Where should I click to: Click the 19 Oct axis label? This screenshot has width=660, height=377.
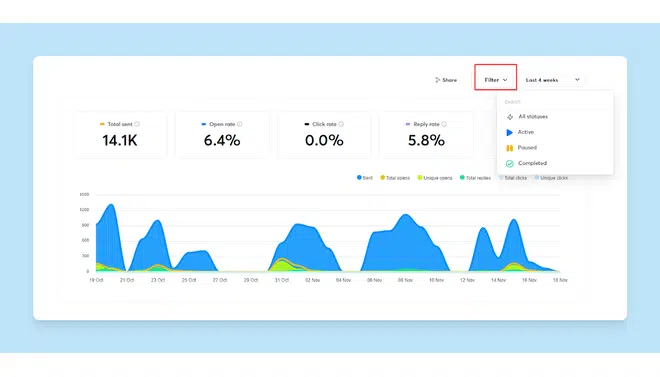point(96,280)
